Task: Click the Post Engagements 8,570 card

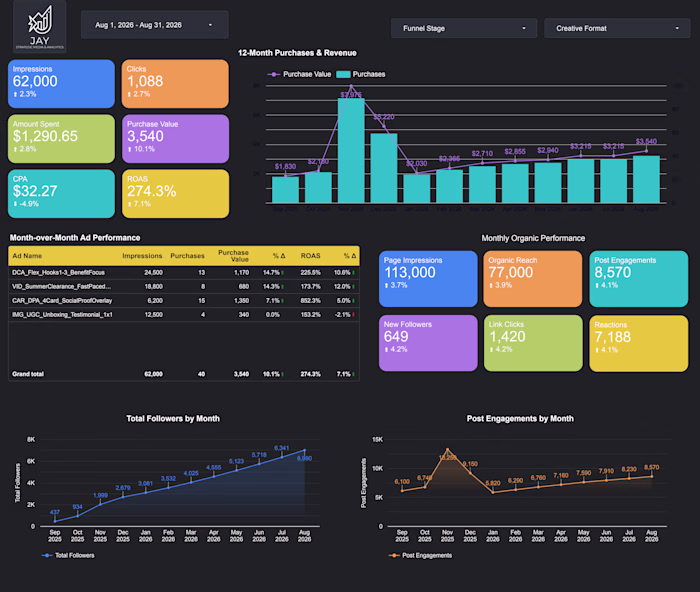Action: (638, 279)
